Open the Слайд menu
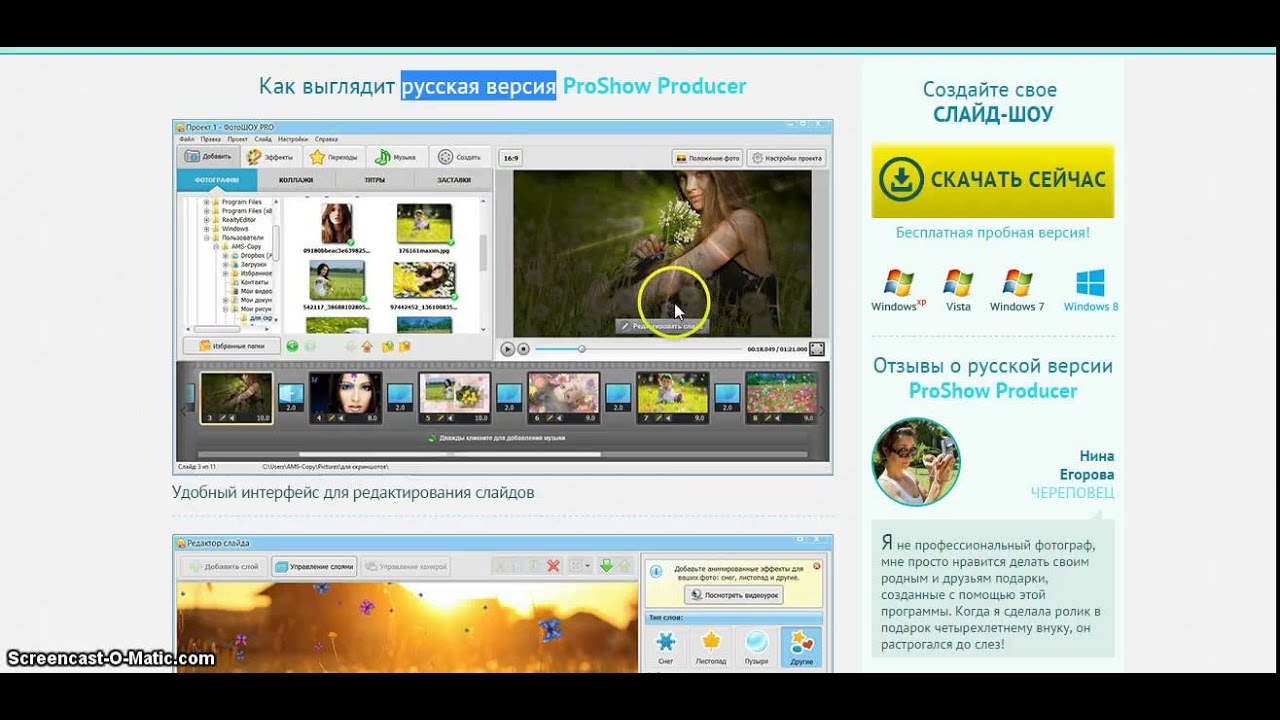Viewport: 1280px width, 720px height. pyautogui.click(x=263, y=139)
